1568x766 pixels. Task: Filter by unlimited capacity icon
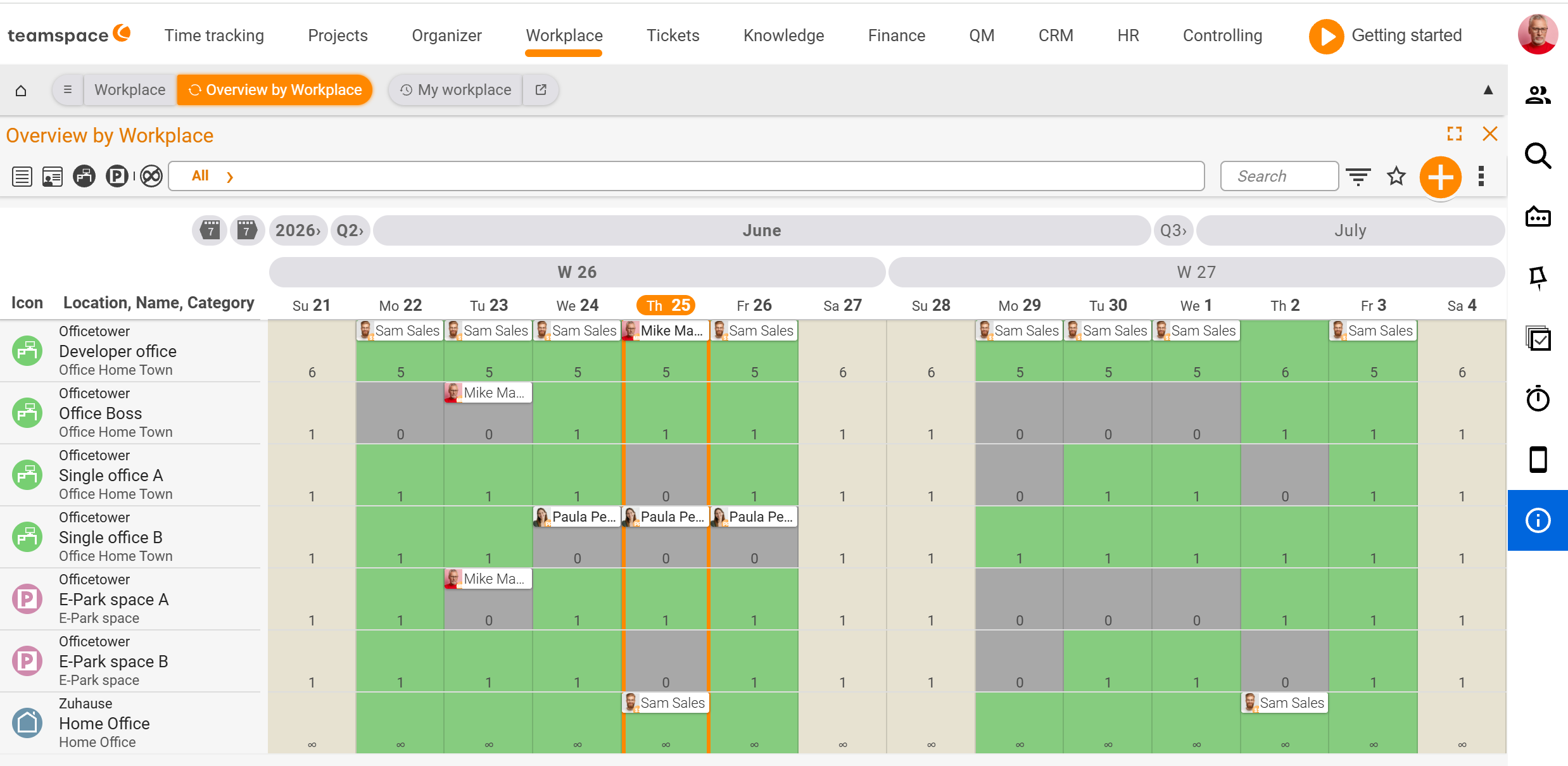pos(151,176)
